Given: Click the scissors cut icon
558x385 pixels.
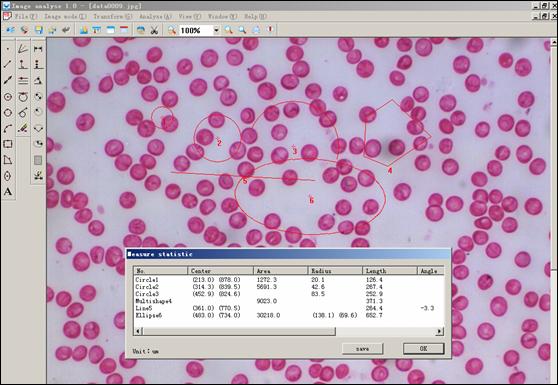Looking at the screenshot, I should pyautogui.click(x=154, y=30).
